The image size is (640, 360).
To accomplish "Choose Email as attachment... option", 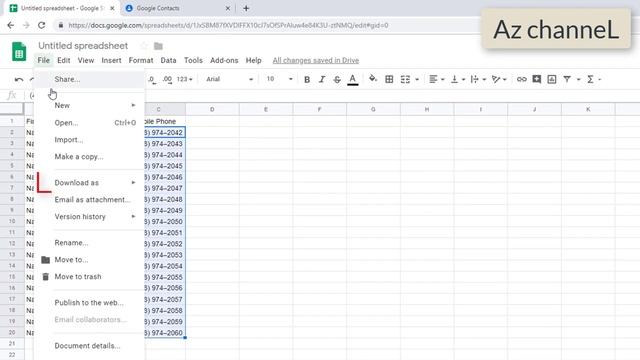I will click(x=89, y=200).
